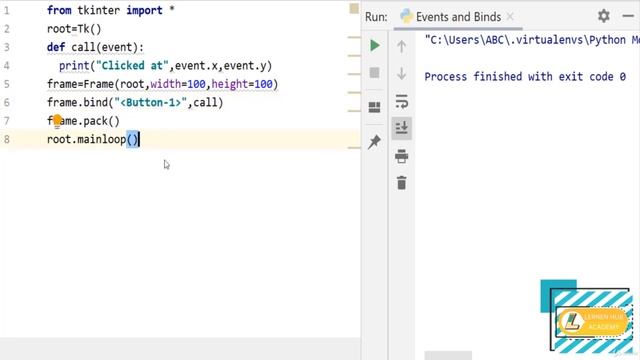The image size is (640, 360).
Task: Click line number 3 in gutter
Action: 7,47
